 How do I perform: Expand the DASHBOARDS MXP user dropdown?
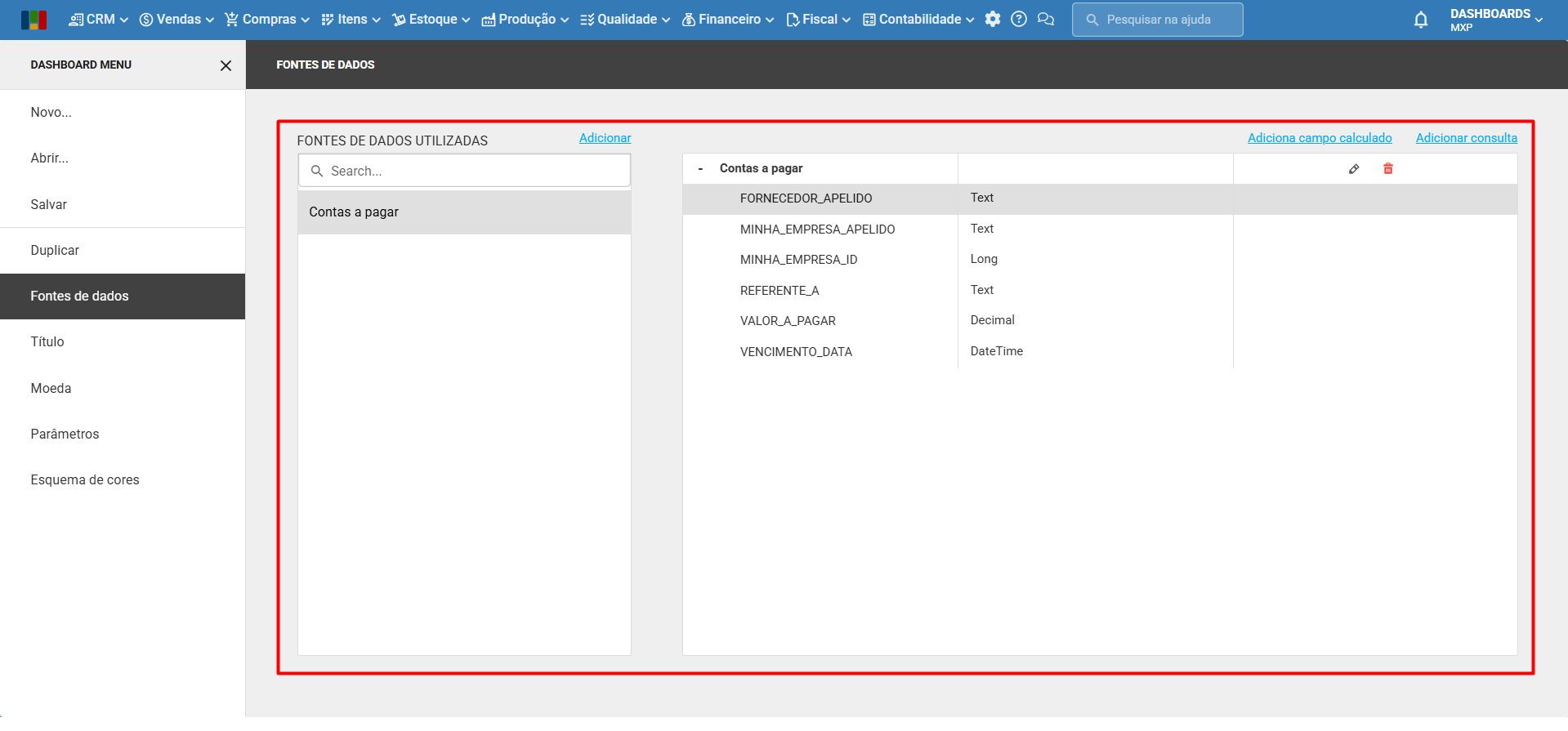tap(1496, 20)
